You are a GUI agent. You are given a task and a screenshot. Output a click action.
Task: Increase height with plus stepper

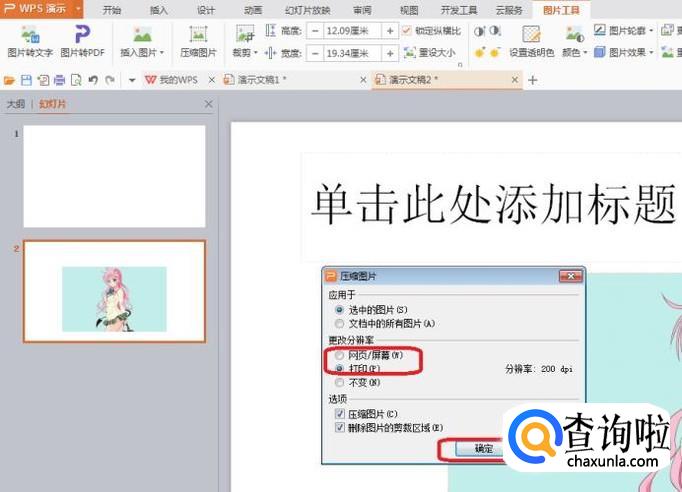pos(390,31)
